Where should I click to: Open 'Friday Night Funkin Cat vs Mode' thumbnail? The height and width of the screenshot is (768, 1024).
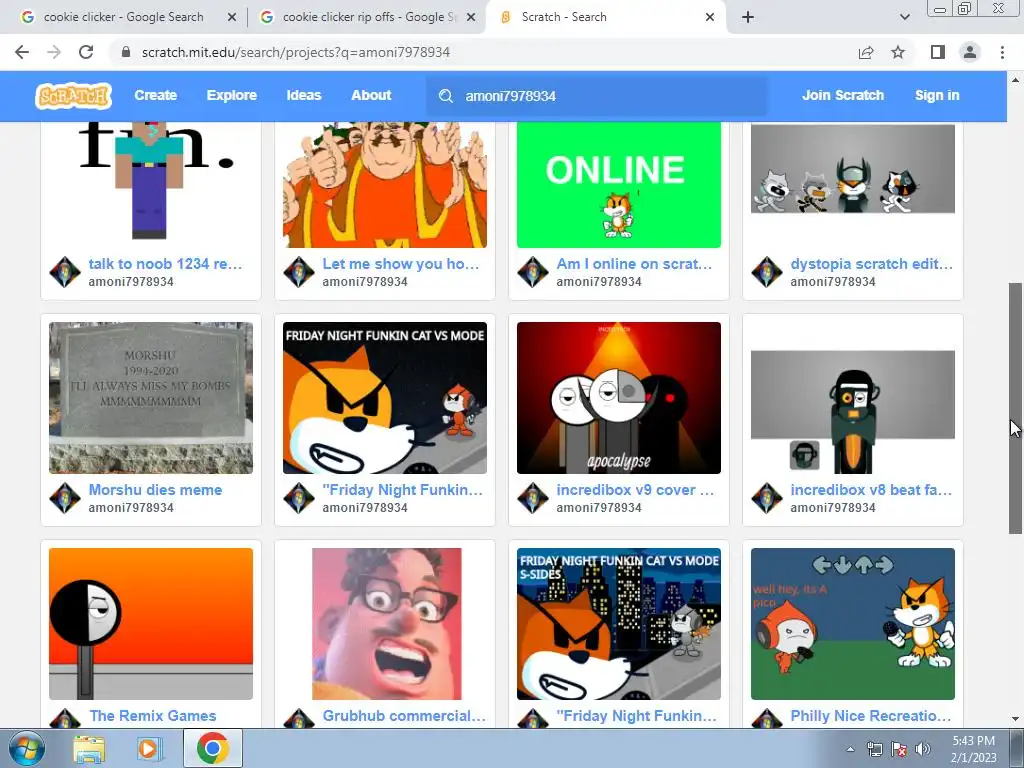pyautogui.click(x=385, y=398)
